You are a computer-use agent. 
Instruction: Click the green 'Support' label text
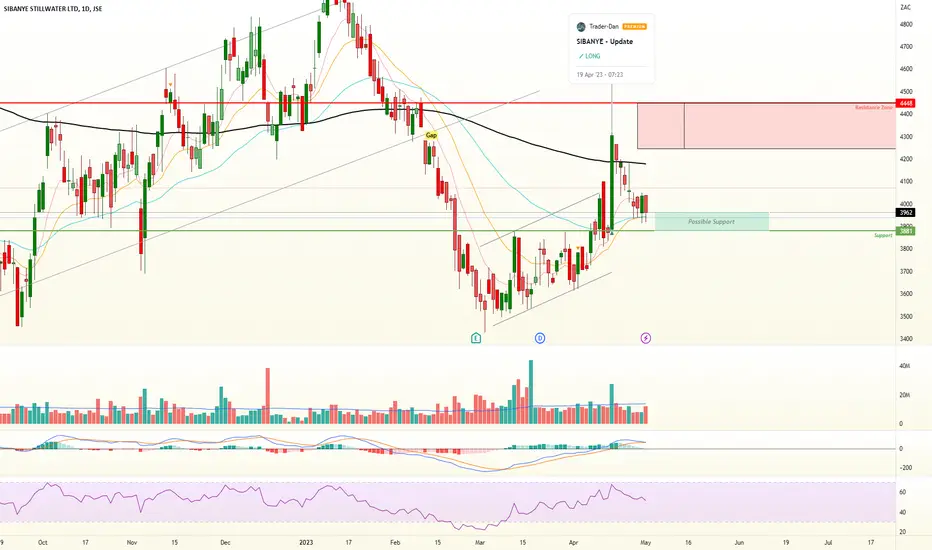883,235
